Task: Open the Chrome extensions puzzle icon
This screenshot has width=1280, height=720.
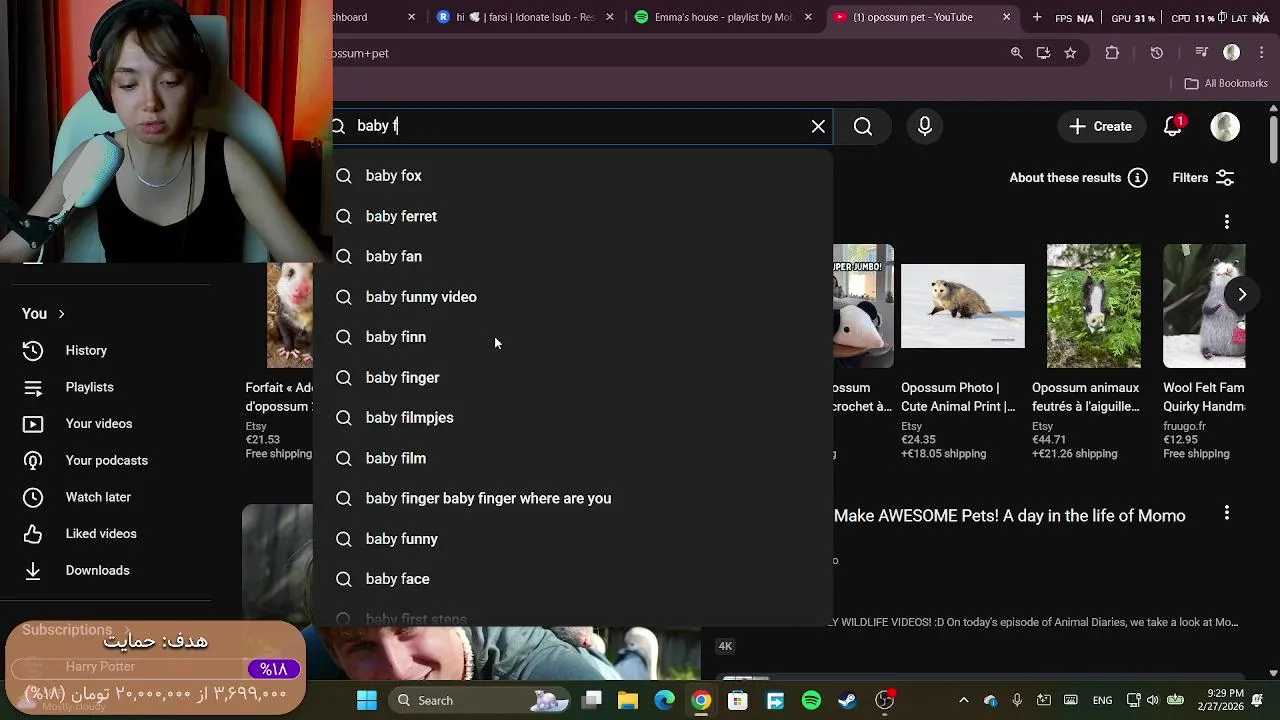Action: click(x=1112, y=53)
